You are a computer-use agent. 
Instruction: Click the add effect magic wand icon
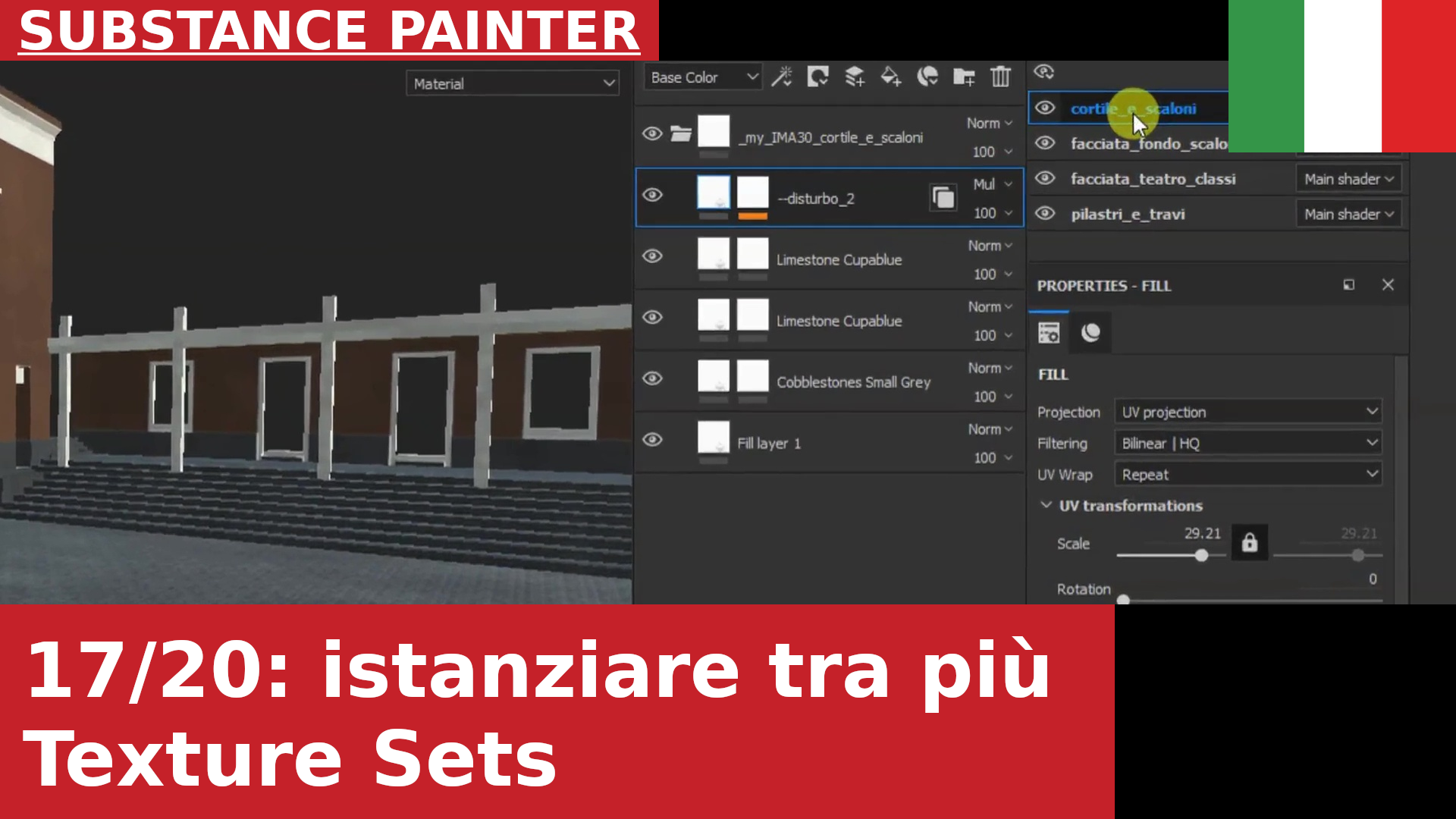click(x=781, y=77)
